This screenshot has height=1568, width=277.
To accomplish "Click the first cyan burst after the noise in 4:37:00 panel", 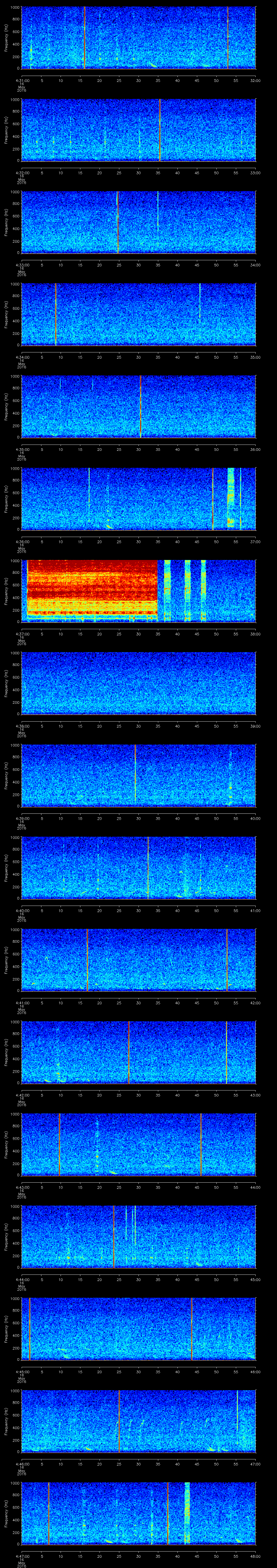I will click(167, 590).
